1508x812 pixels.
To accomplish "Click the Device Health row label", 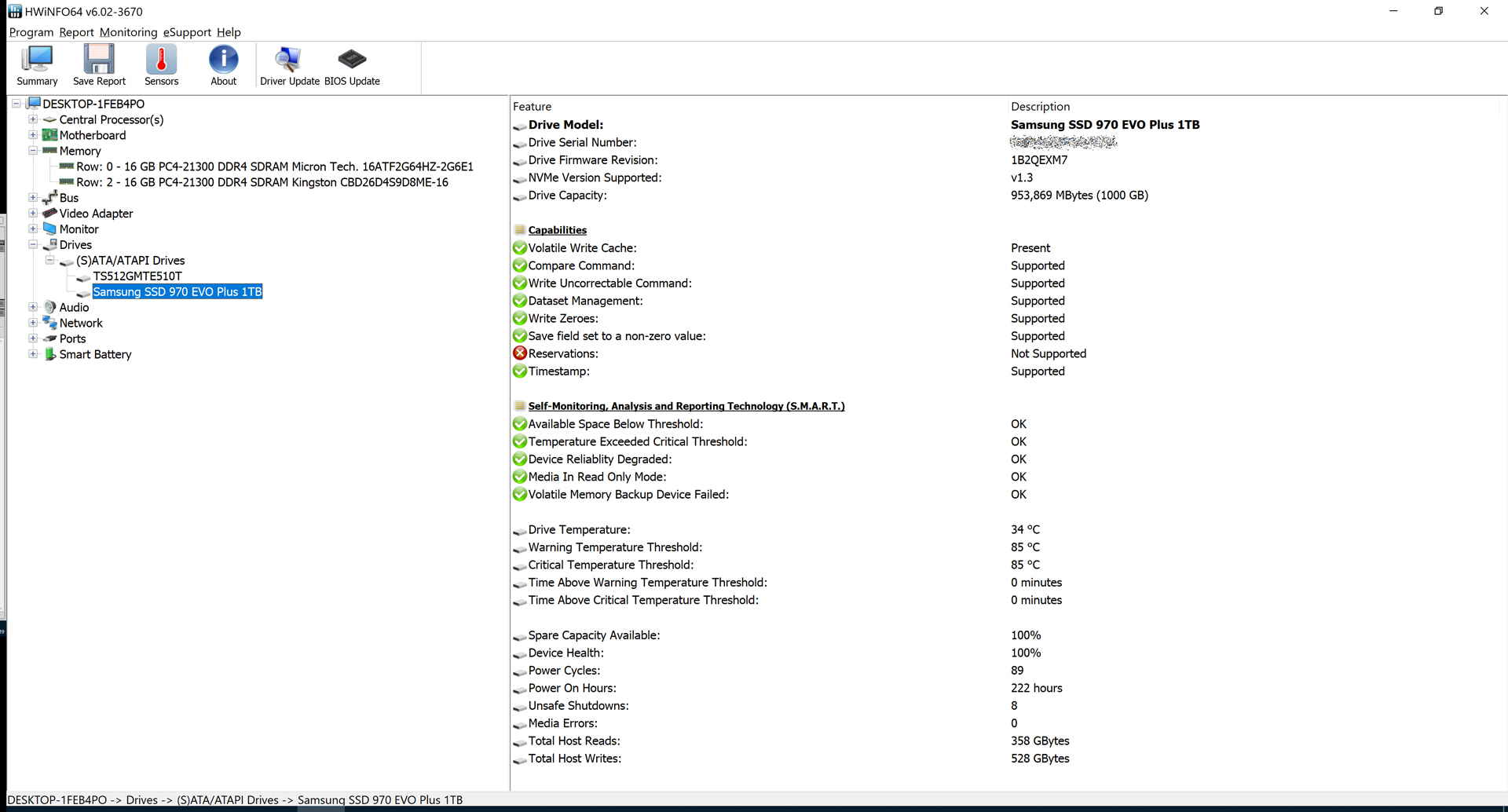I will (565, 653).
